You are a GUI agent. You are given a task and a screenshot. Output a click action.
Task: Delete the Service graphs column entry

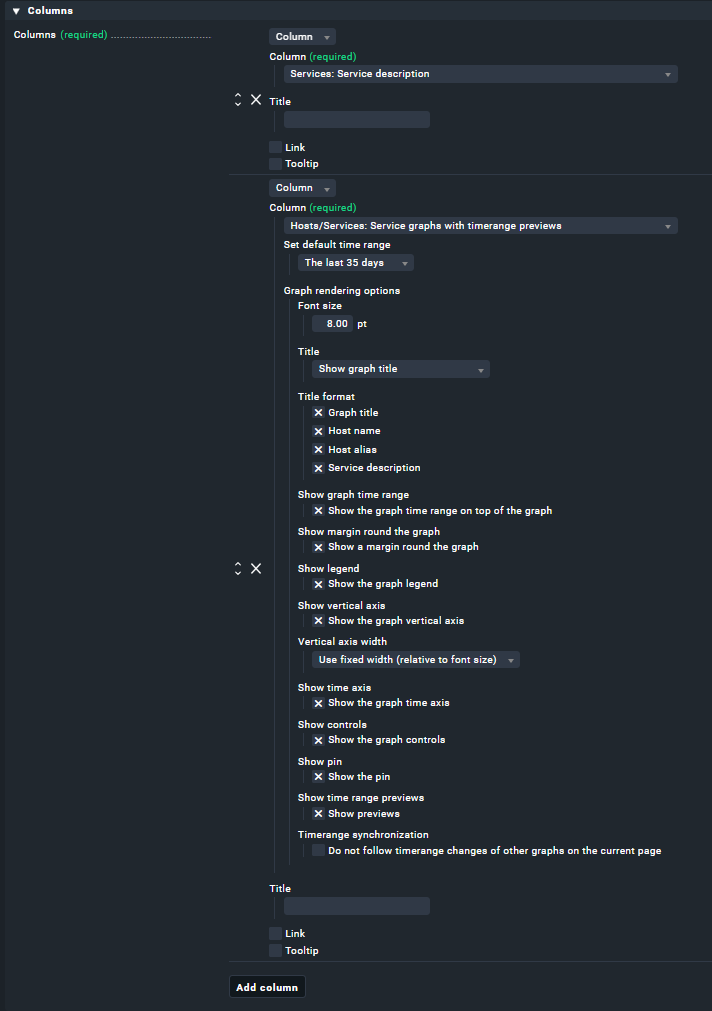tap(256, 568)
